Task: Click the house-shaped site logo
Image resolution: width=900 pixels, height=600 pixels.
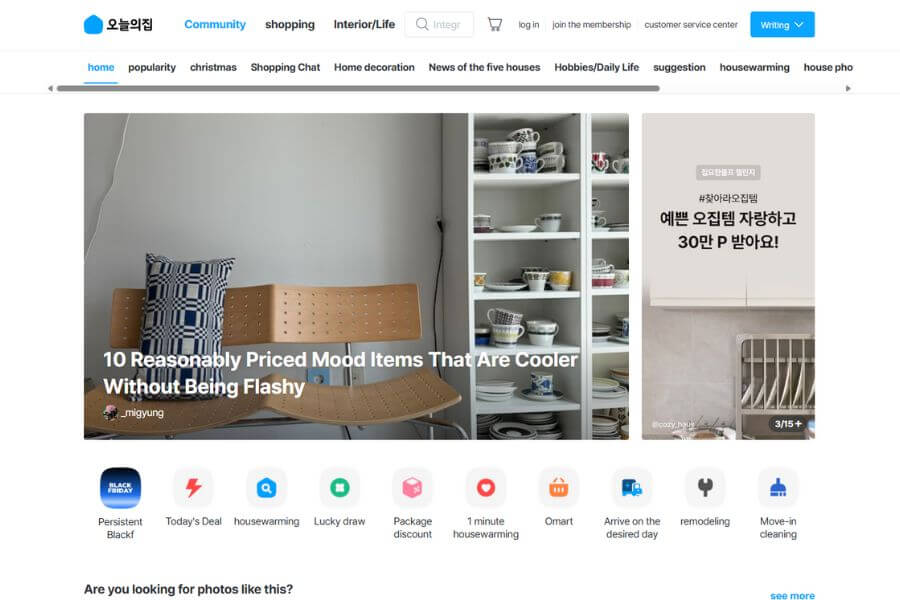Action: [x=93, y=25]
